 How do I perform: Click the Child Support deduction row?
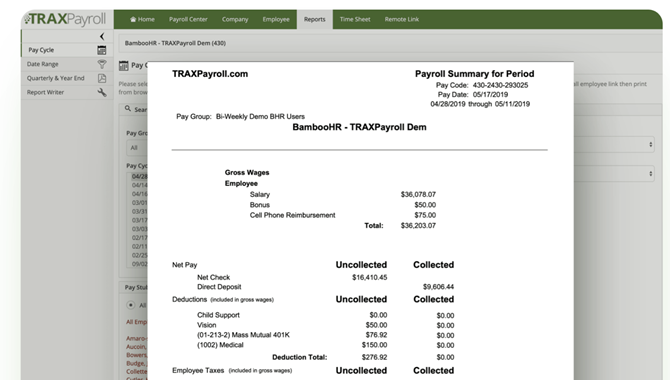(326, 315)
